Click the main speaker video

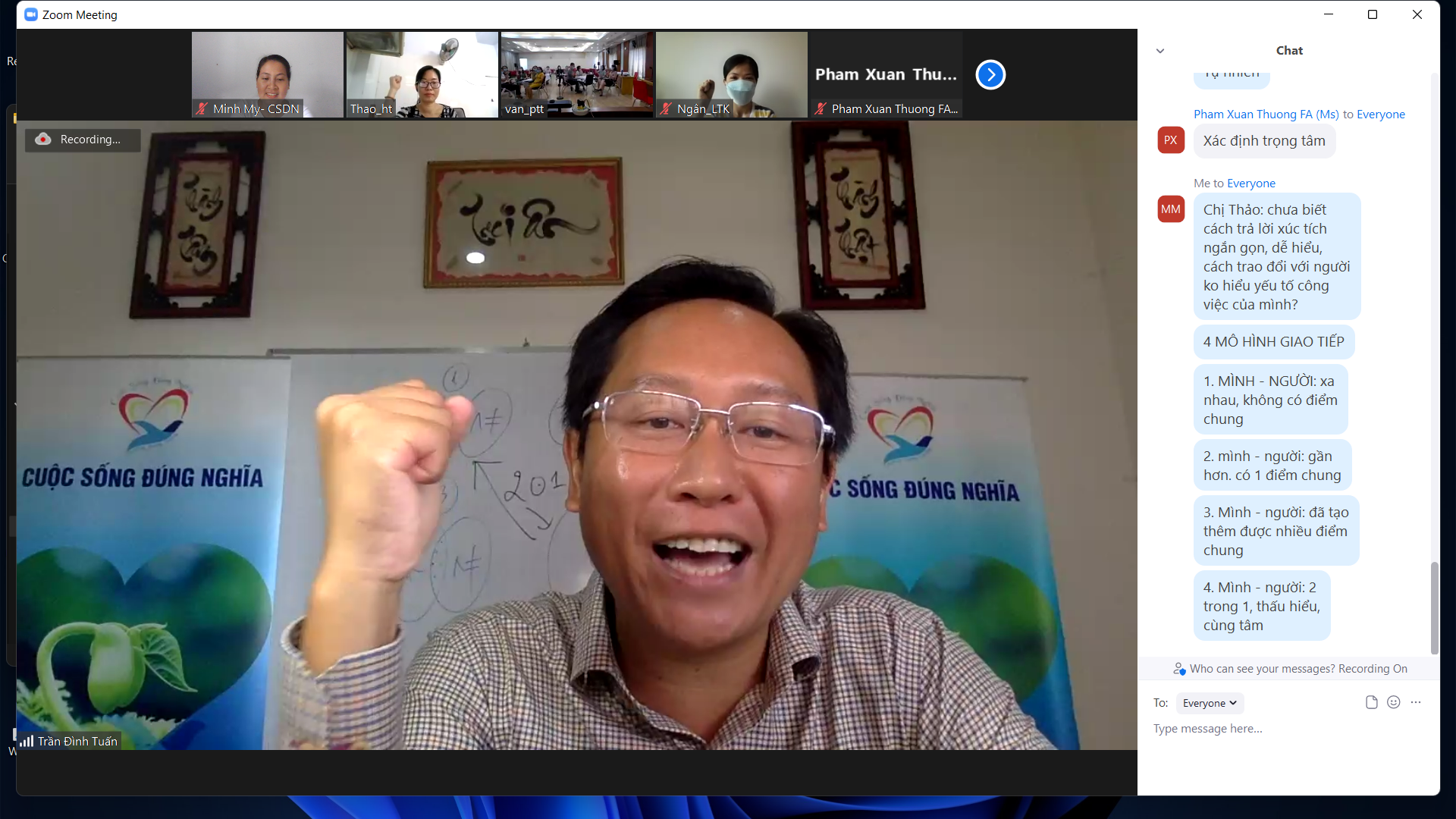tap(577, 435)
